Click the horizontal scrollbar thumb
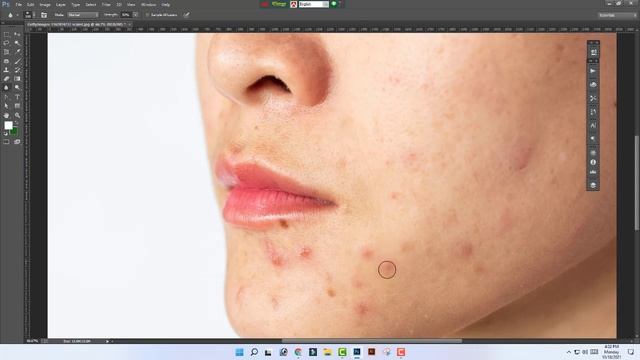 [x=372, y=341]
